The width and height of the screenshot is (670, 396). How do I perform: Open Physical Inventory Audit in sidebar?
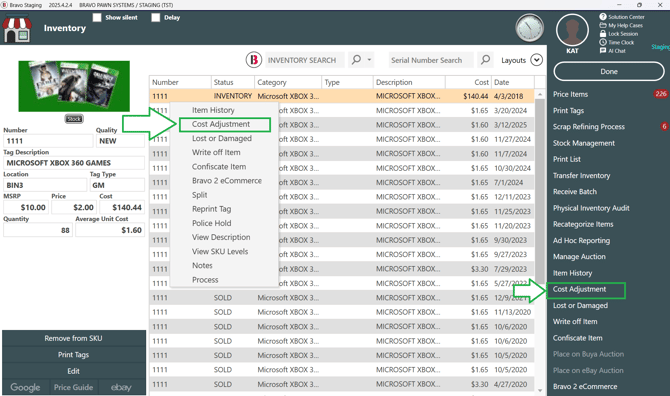click(591, 208)
